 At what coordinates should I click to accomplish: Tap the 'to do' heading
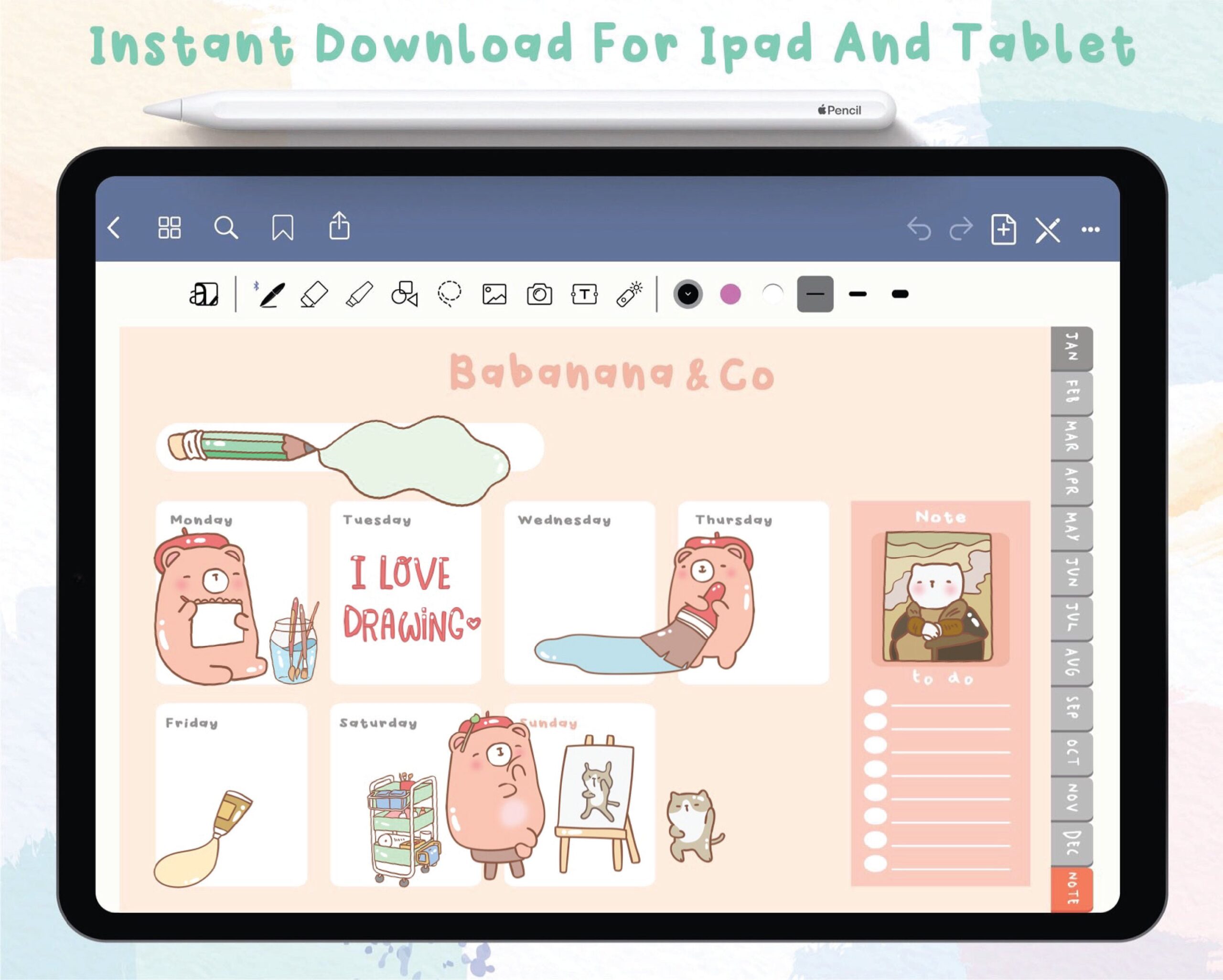coord(942,677)
